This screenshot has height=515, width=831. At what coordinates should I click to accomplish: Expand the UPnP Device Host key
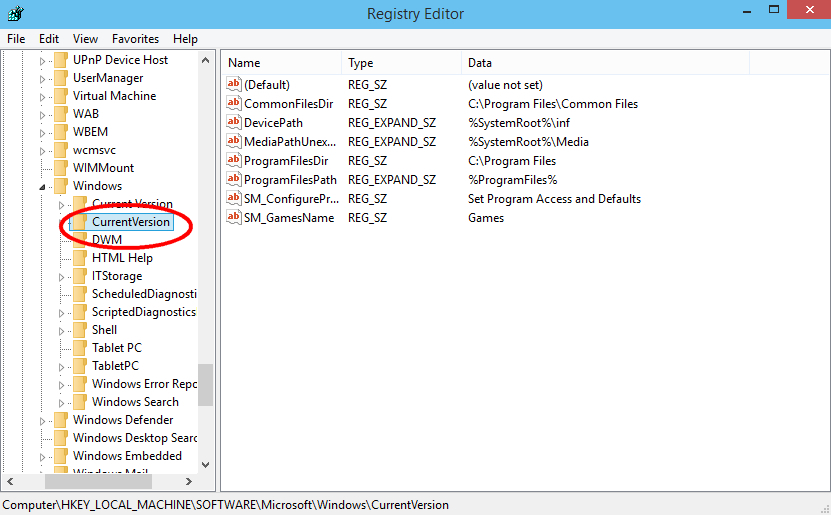click(x=42, y=61)
